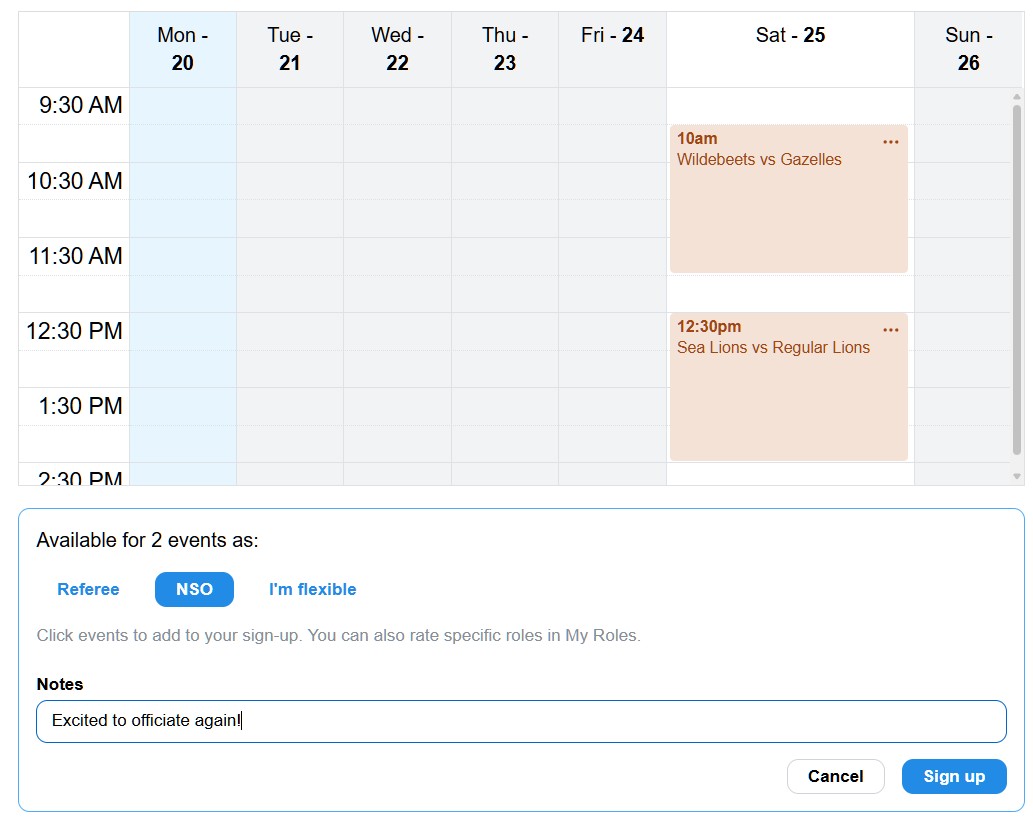1033x818 pixels.
Task: Click scrollbar down arrow in calendar
Action: point(1017,476)
